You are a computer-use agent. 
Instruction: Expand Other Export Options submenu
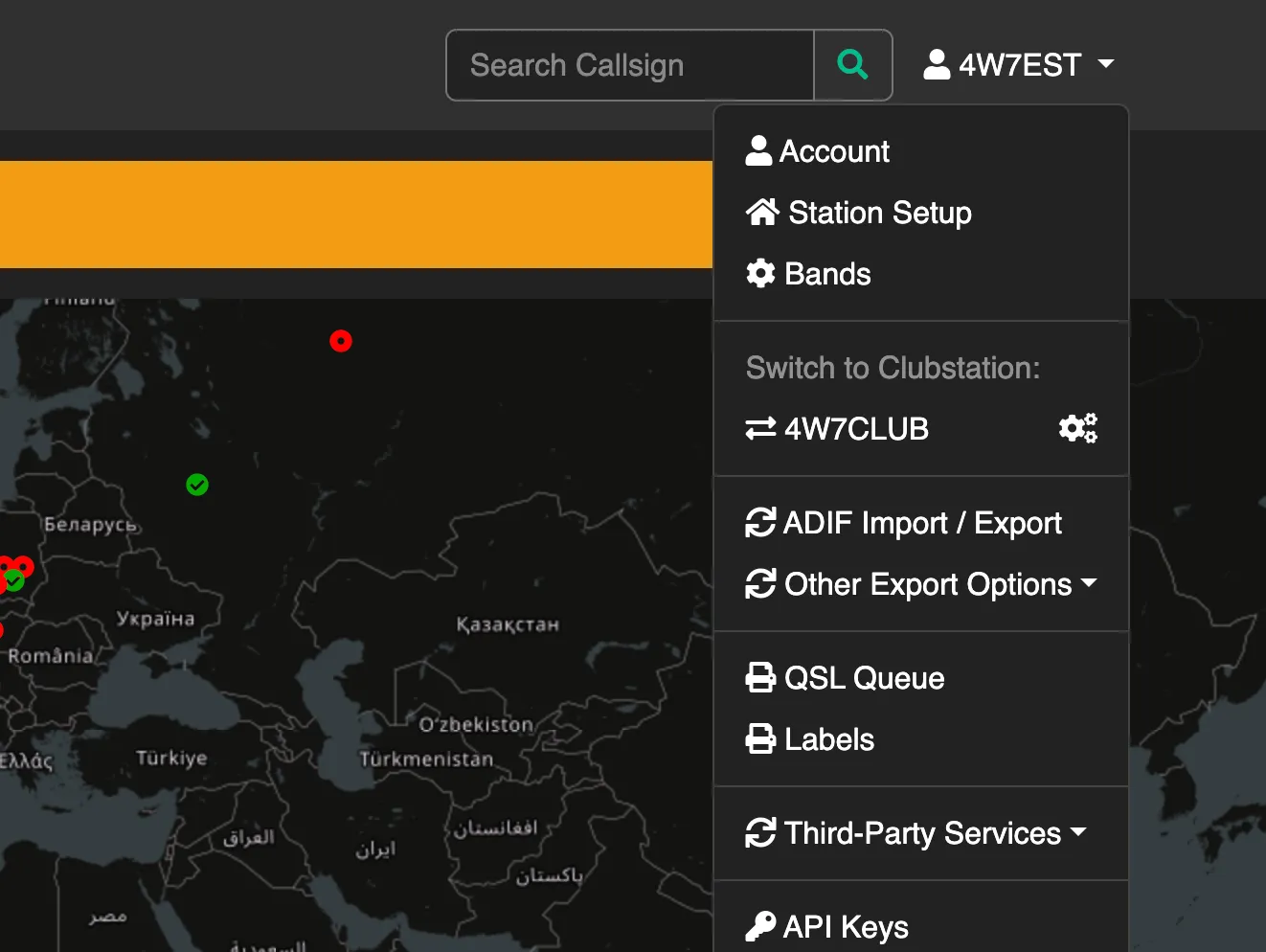point(939,584)
